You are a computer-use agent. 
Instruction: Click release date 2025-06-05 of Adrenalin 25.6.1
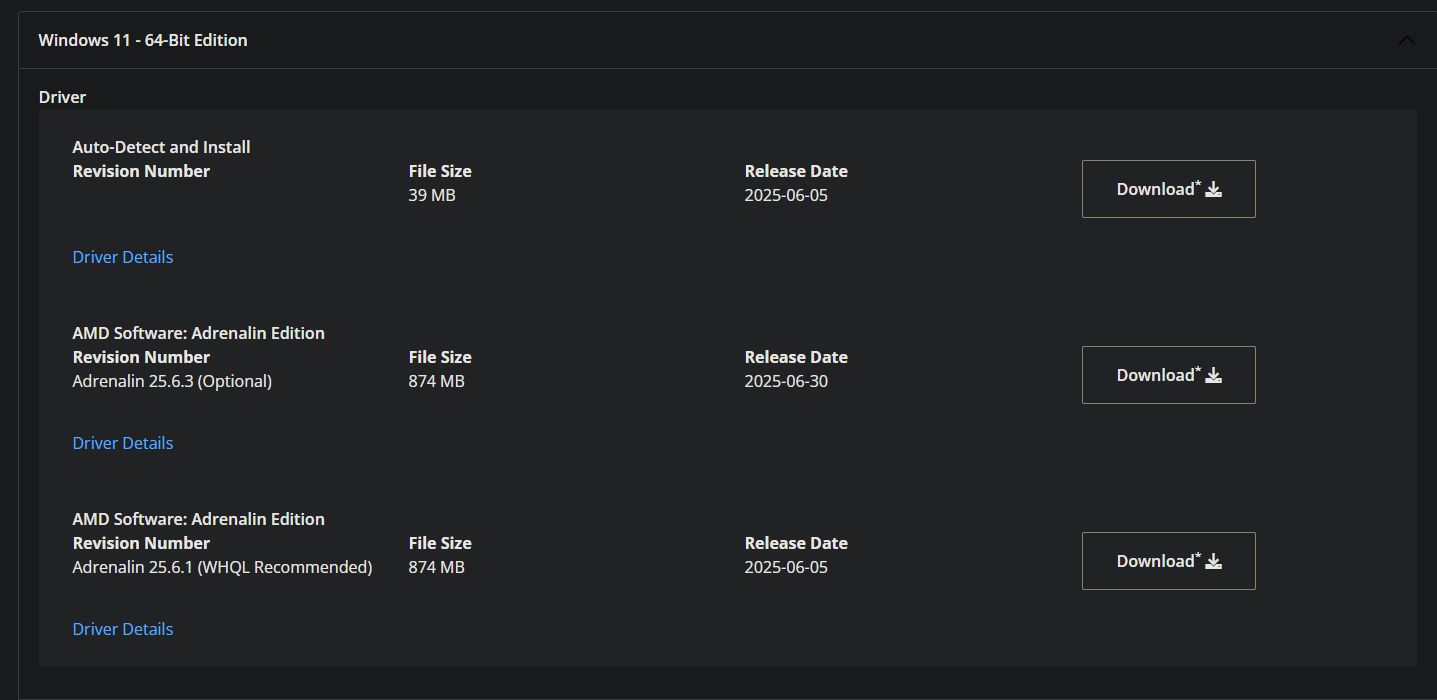coord(786,567)
